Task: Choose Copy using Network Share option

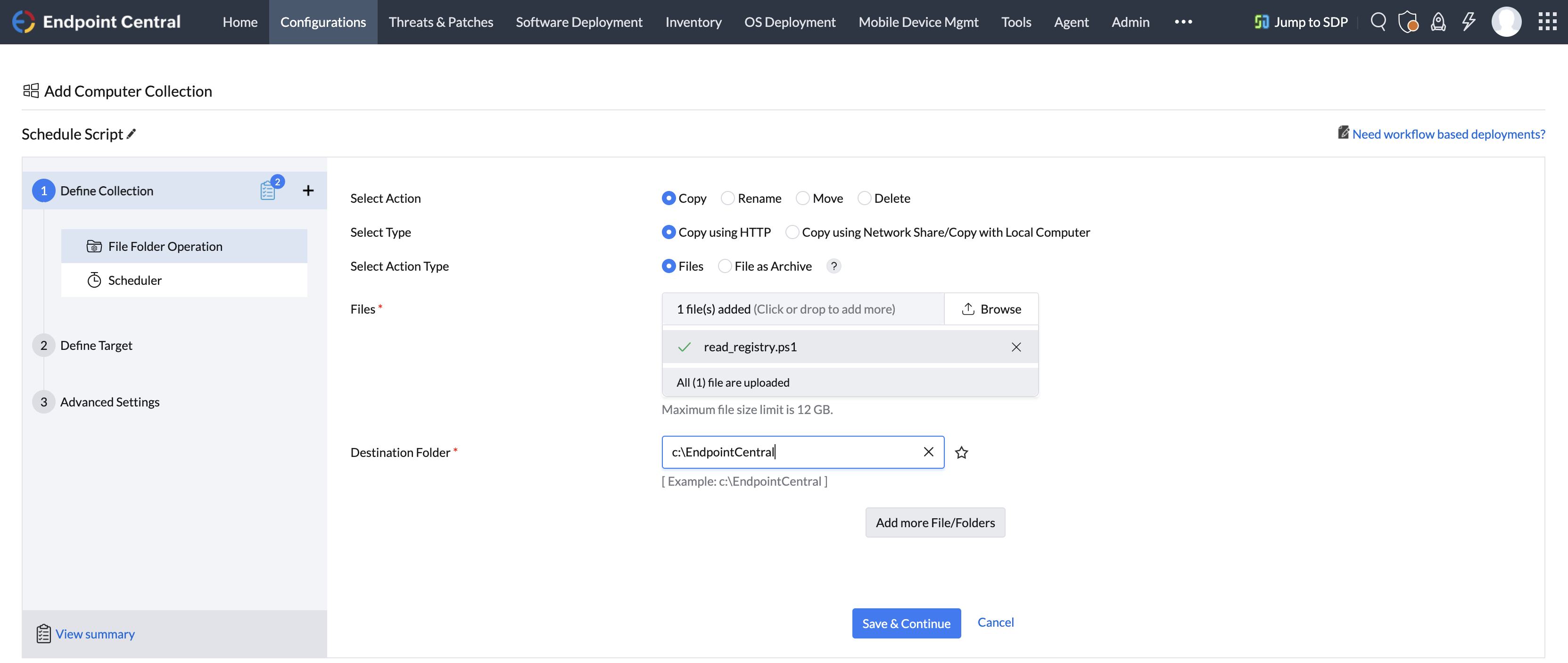Action: [792, 232]
